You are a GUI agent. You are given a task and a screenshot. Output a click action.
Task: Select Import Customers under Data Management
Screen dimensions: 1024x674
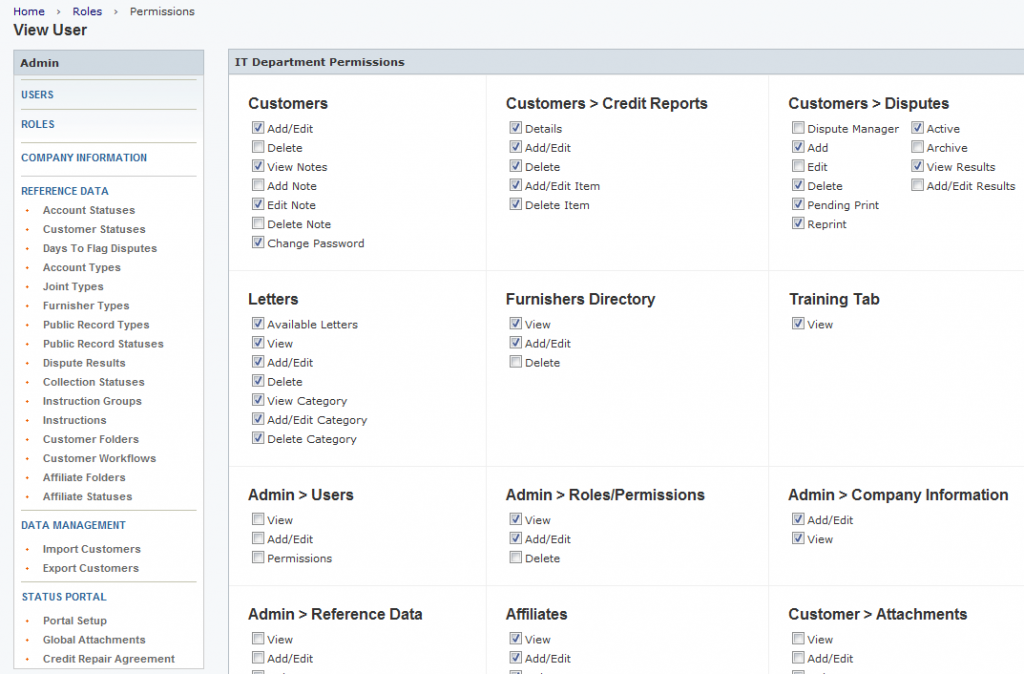point(91,549)
